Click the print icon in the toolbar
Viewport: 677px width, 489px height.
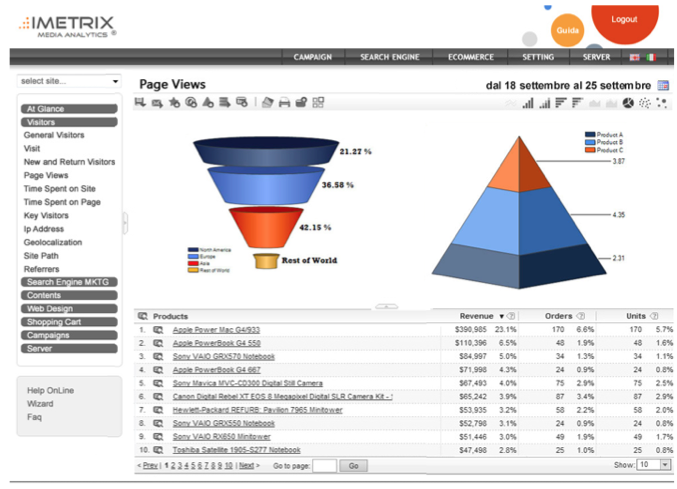(284, 103)
